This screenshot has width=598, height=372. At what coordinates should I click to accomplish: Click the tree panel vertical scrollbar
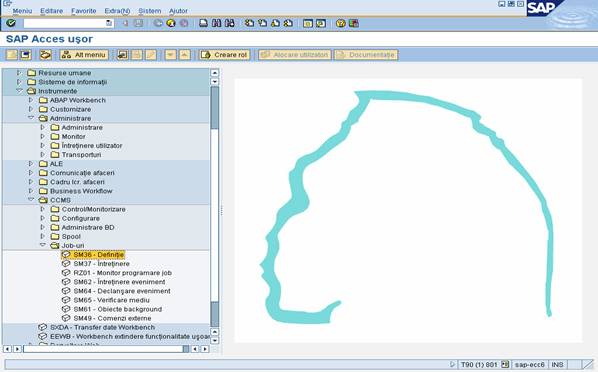(x=215, y=206)
